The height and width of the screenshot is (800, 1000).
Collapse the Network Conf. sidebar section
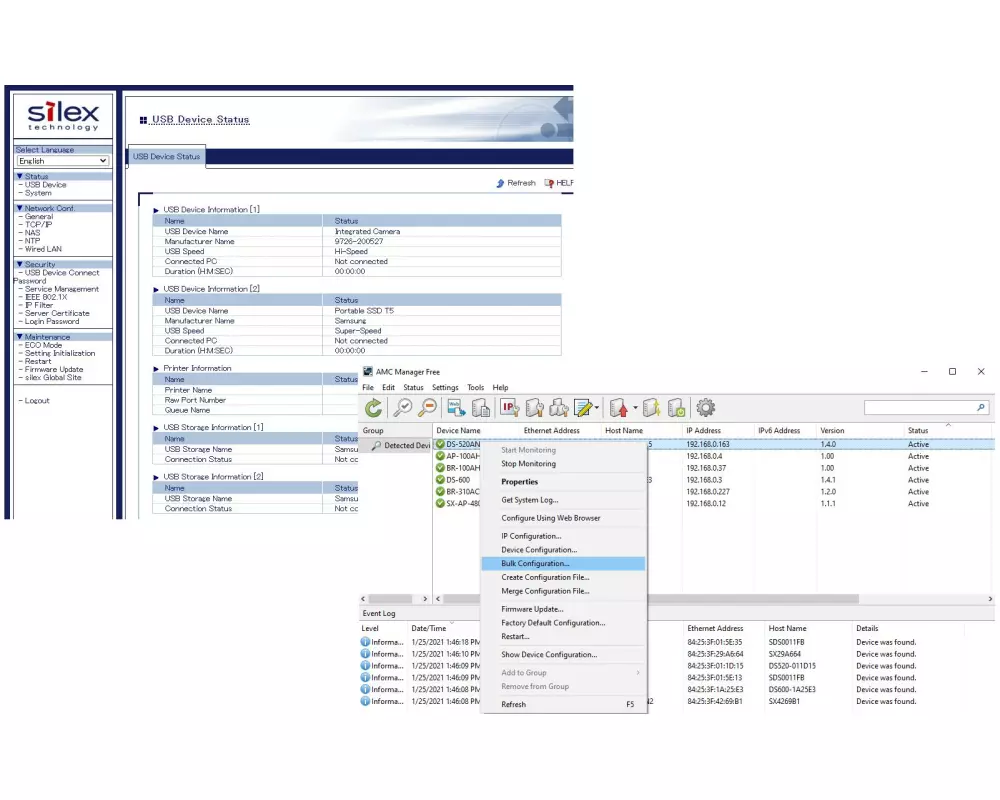(x=20, y=208)
